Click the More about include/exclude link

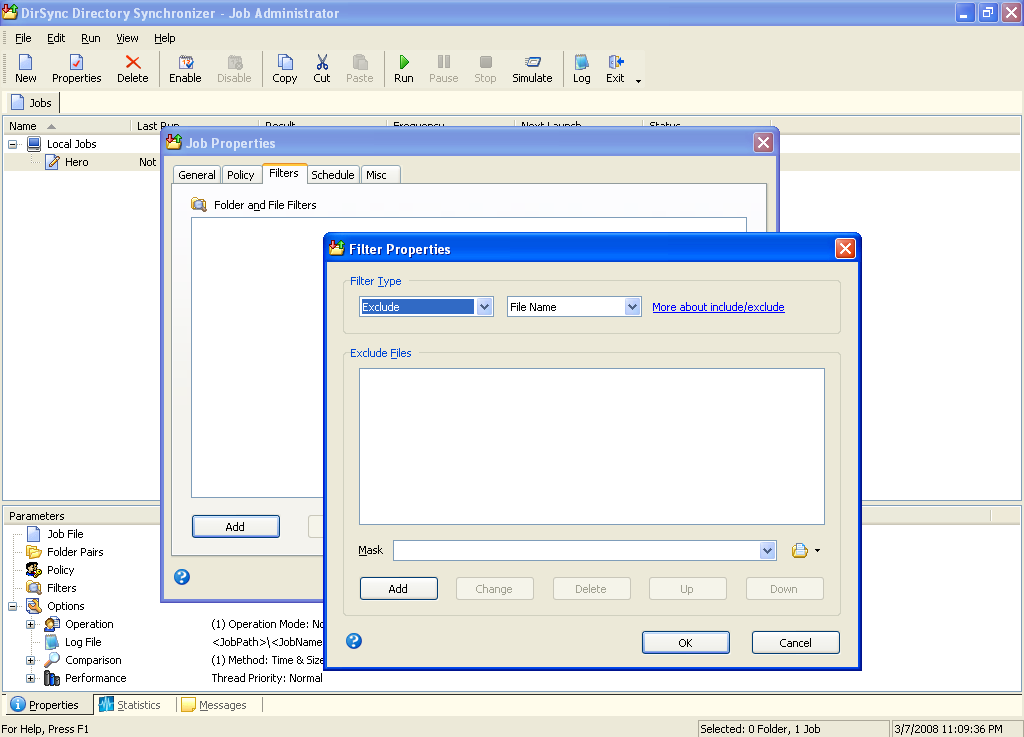[718, 307]
